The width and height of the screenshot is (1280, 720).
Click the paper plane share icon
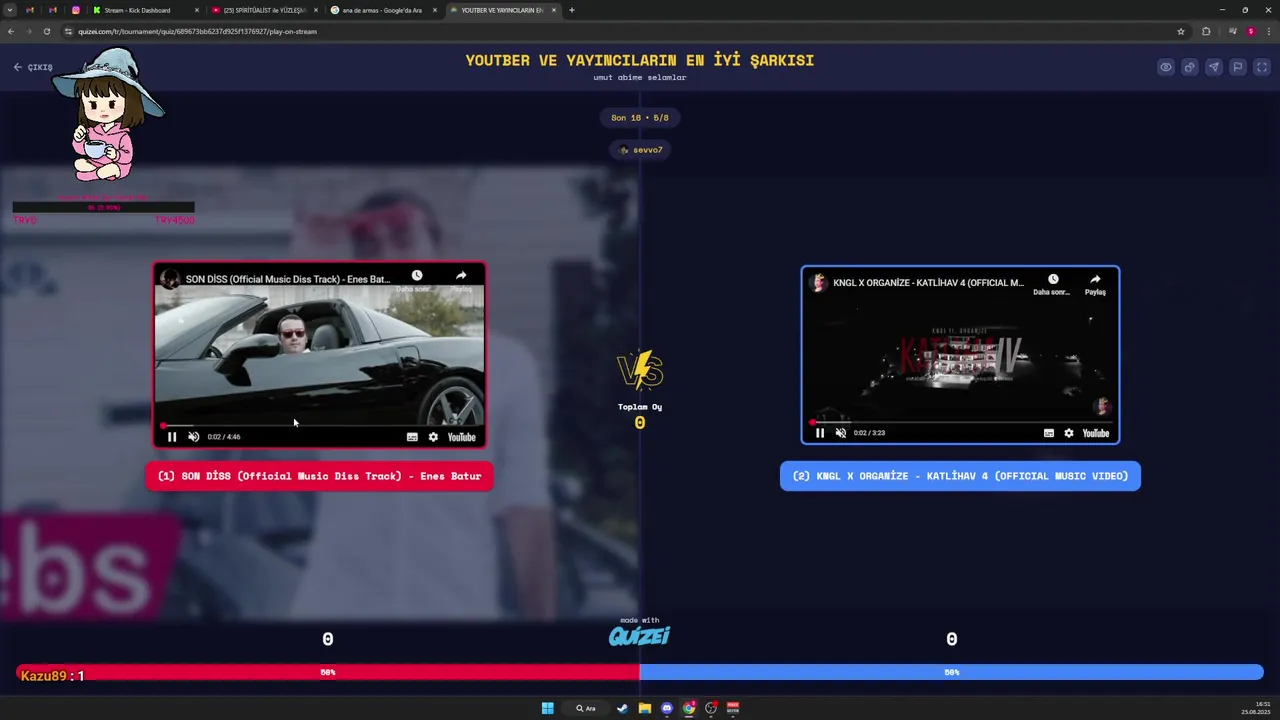coord(1214,67)
